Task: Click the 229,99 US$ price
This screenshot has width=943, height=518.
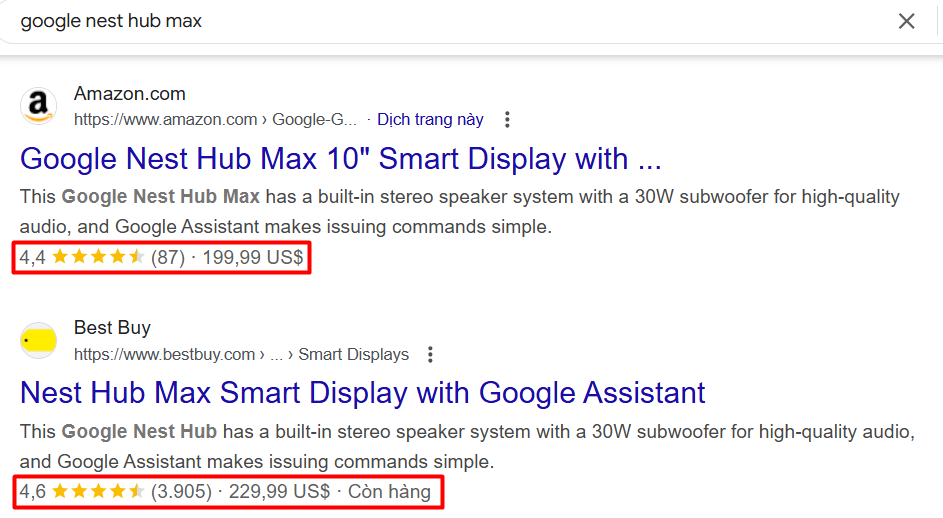Action: [280, 492]
